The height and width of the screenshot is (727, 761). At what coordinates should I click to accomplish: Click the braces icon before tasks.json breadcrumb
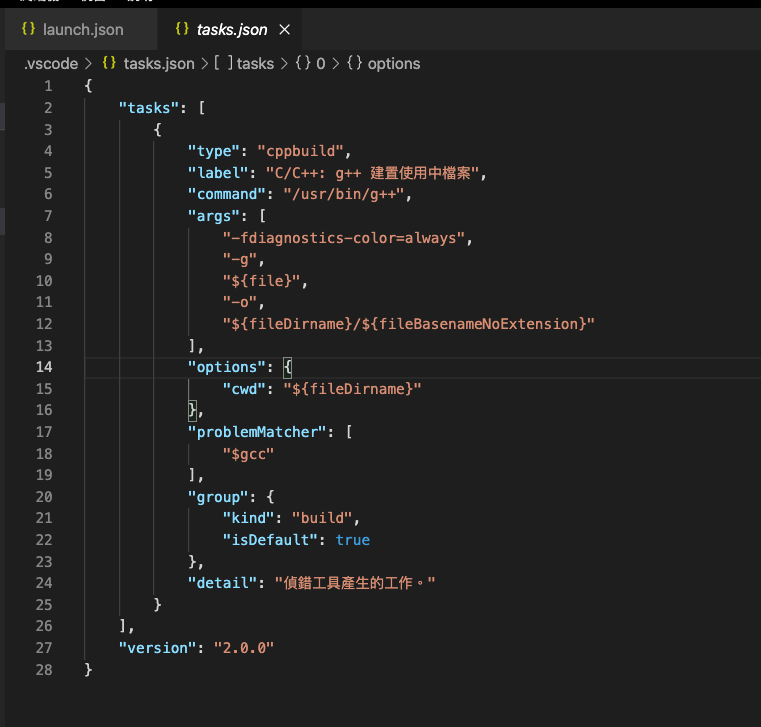pos(109,63)
